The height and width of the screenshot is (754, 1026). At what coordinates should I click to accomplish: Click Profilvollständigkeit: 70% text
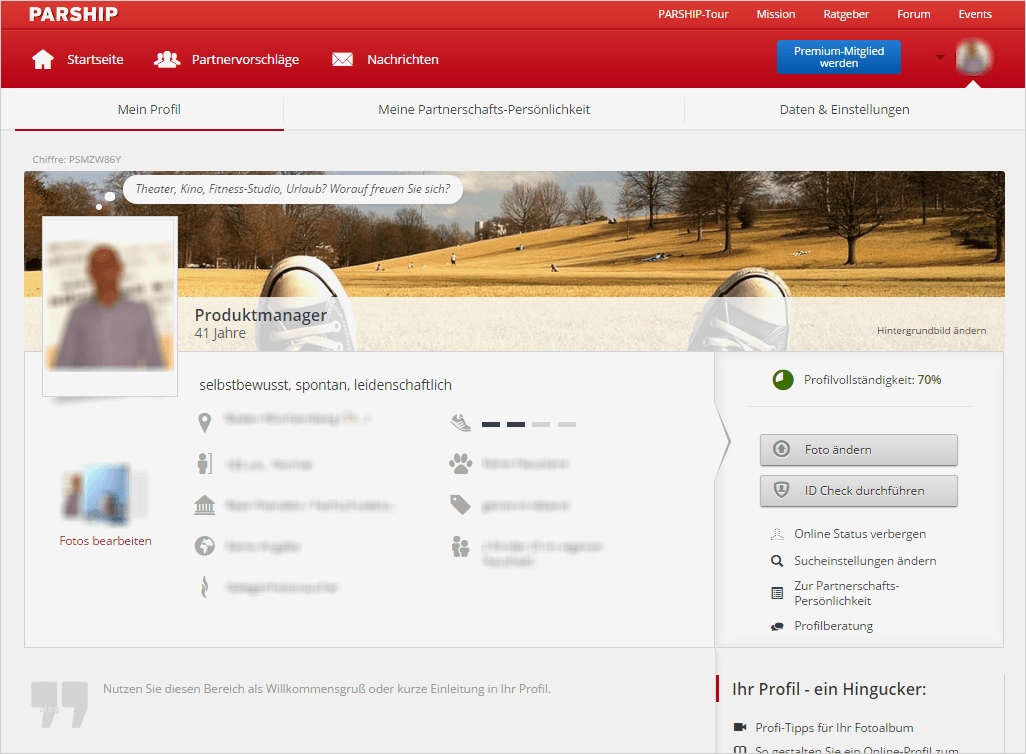click(x=872, y=380)
